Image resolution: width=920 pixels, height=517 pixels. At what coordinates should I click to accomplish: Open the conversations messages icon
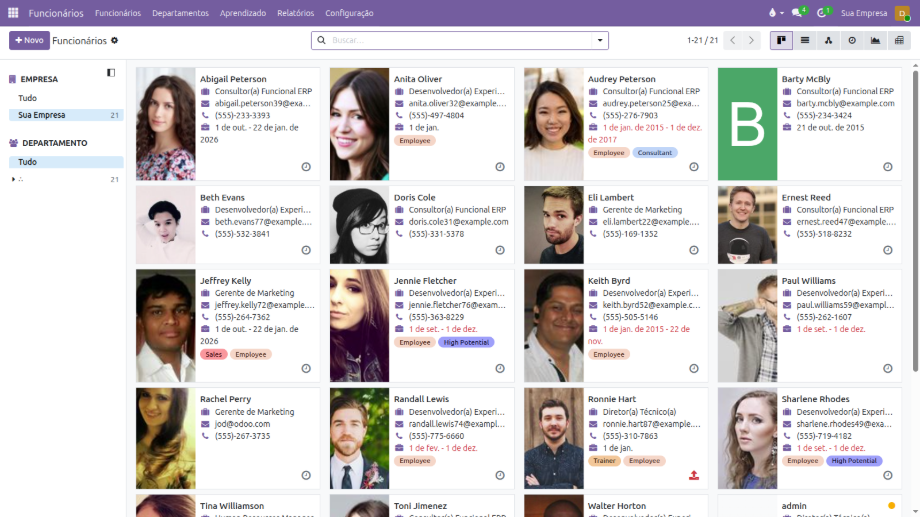pos(798,13)
